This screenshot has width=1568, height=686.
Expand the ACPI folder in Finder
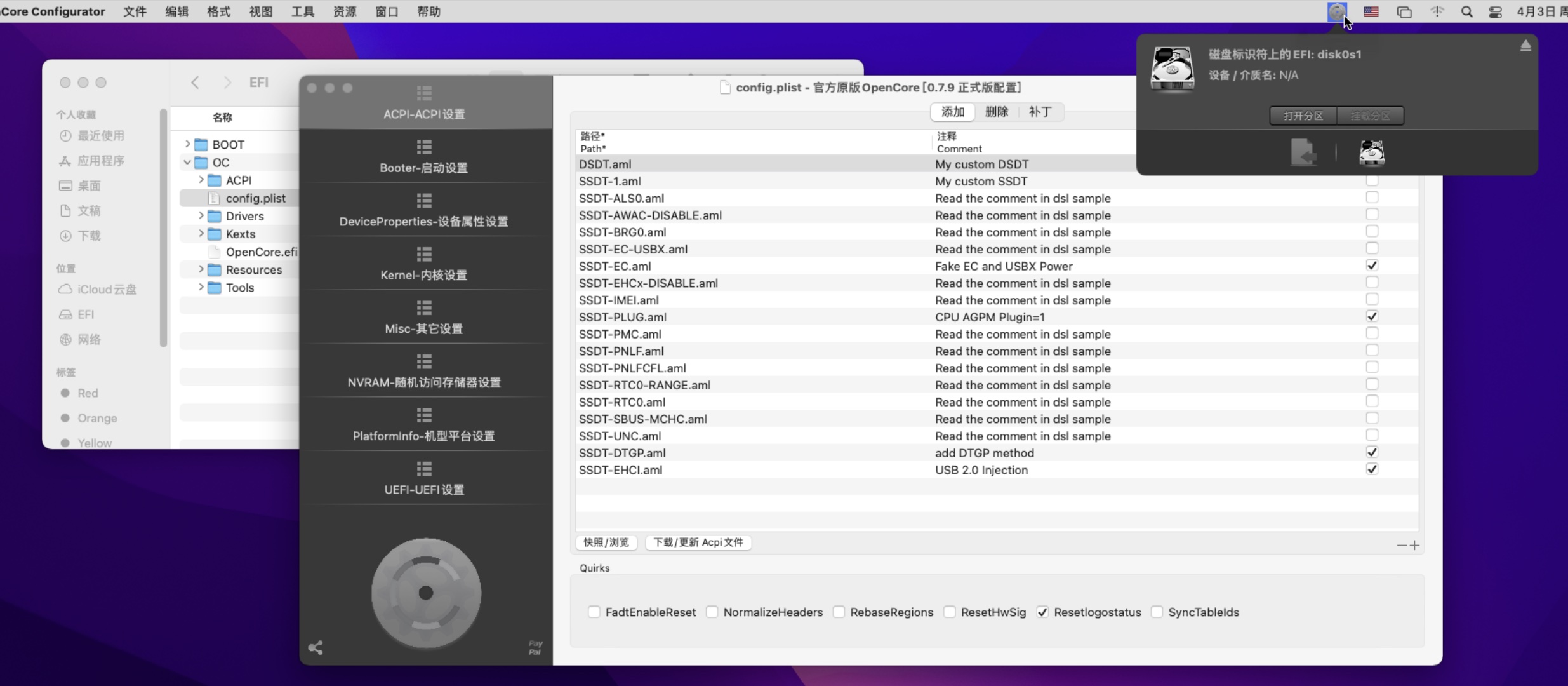201,180
